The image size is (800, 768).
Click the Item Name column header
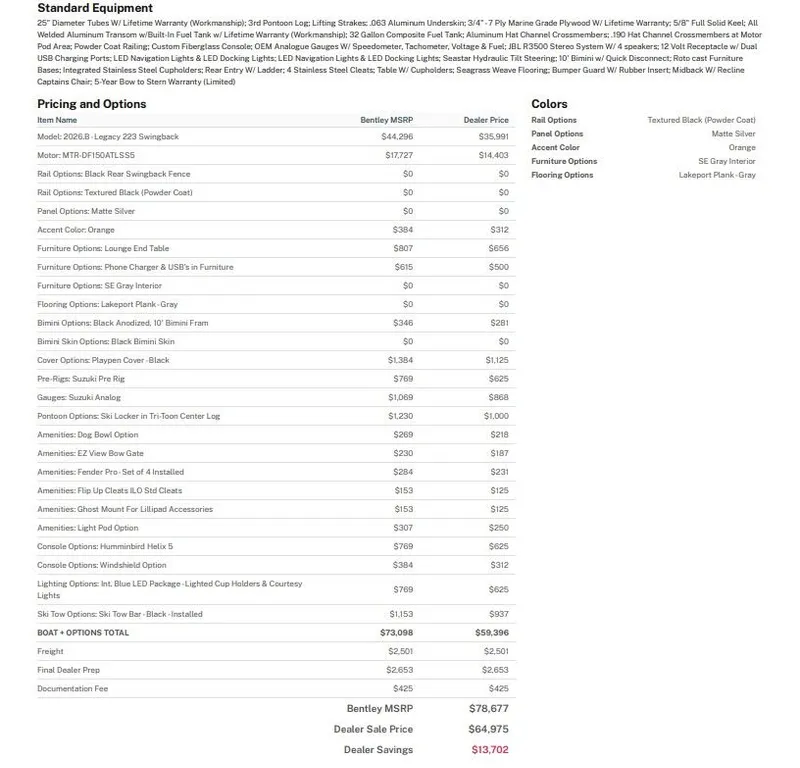(57, 120)
